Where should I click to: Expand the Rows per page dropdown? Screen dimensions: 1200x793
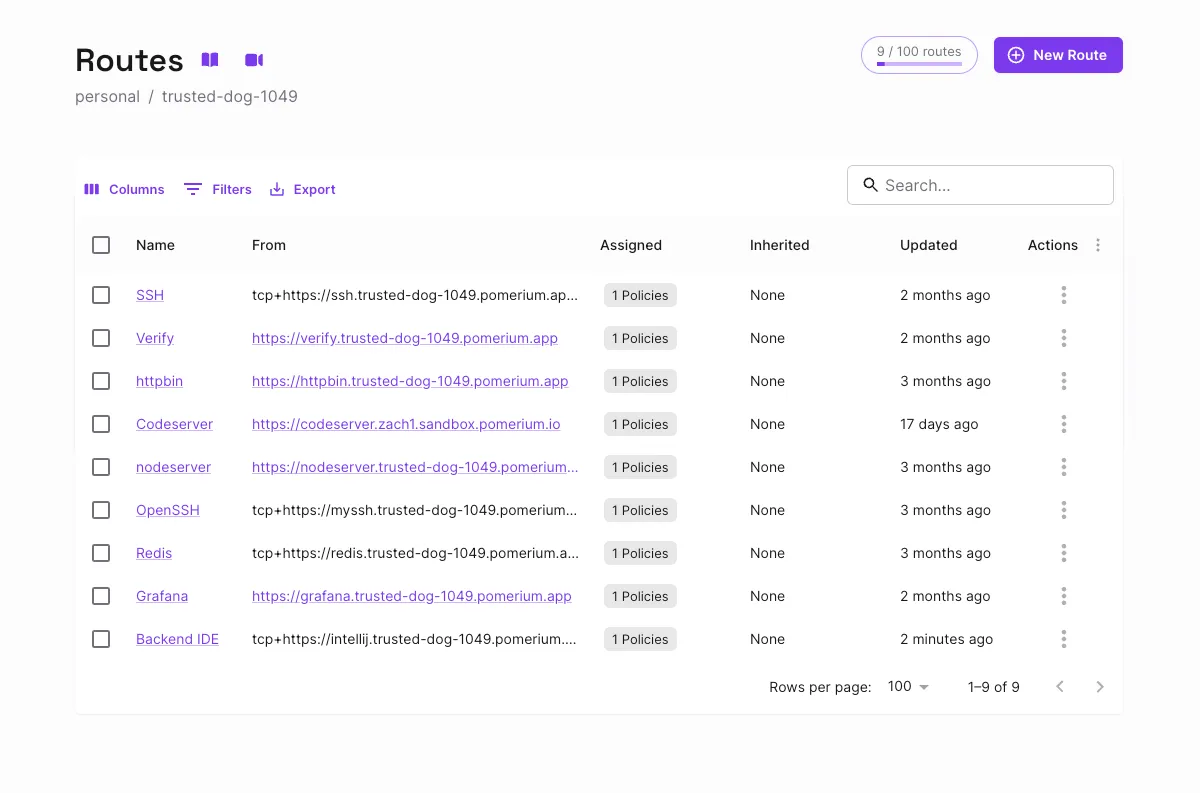click(x=908, y=687)
